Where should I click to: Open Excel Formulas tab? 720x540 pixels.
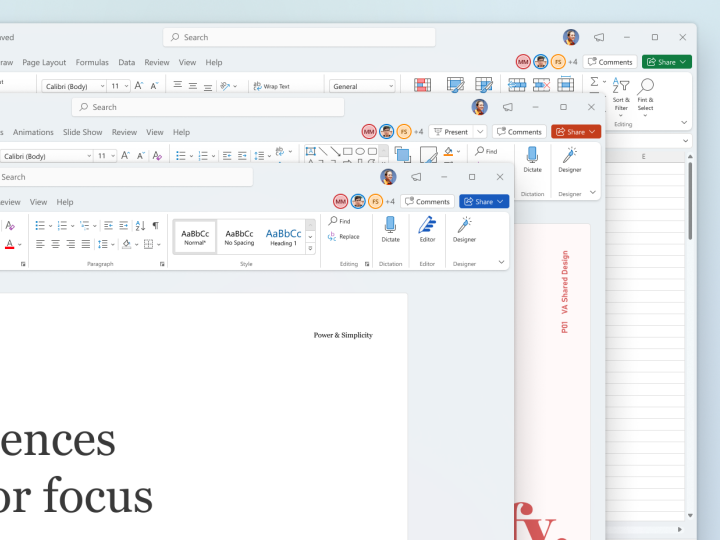[92, 62]
